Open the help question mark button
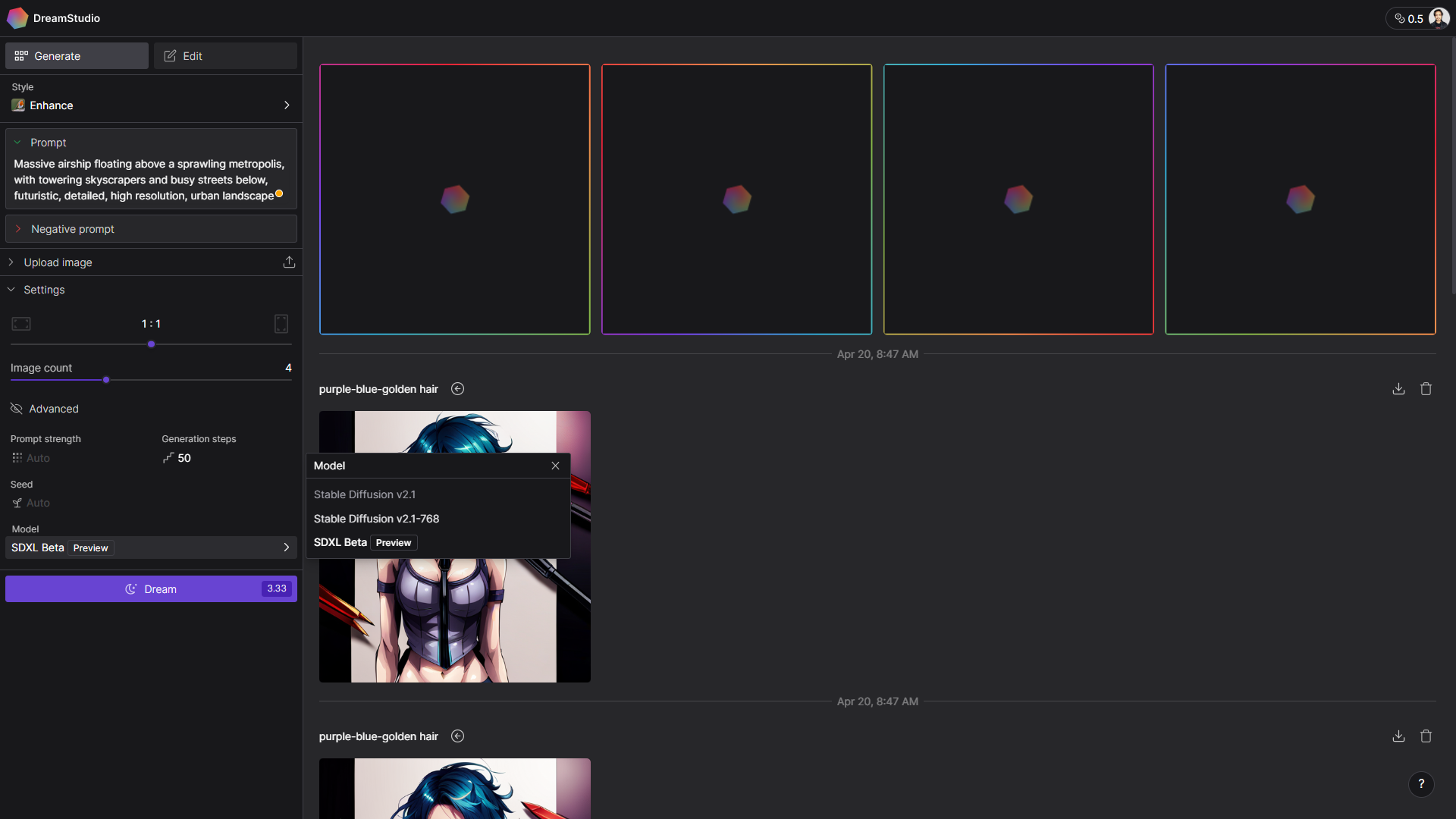Viewport: 1456px width, 819px height. [x=1421, y=784]
